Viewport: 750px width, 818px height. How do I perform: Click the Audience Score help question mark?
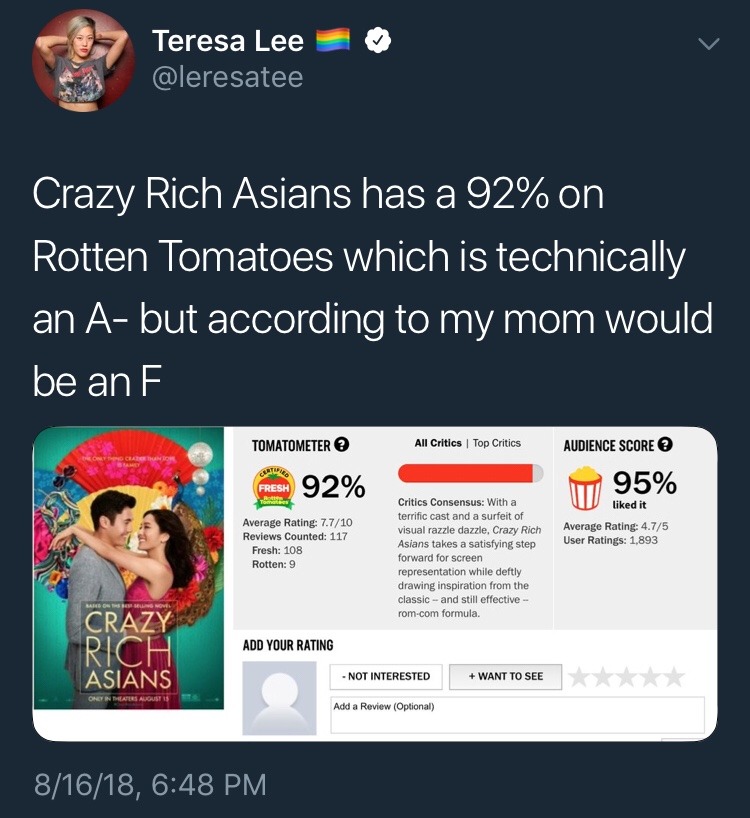(665, 445)
